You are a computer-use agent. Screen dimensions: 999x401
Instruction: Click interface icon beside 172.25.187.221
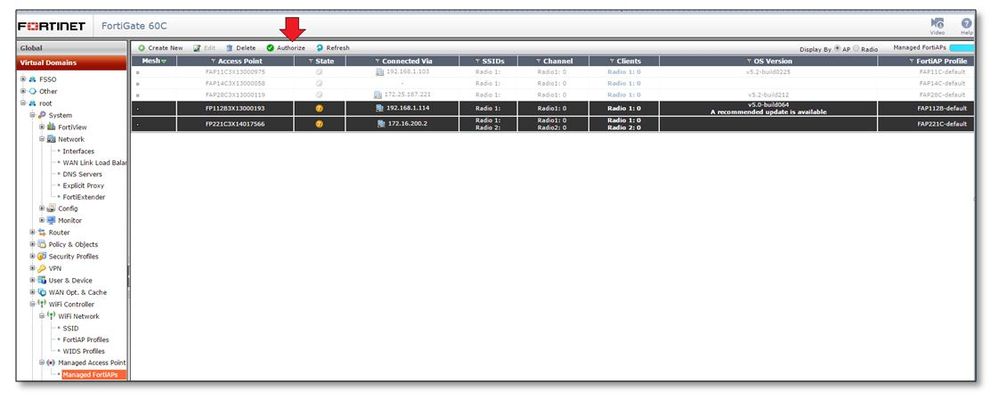(378, 94)
